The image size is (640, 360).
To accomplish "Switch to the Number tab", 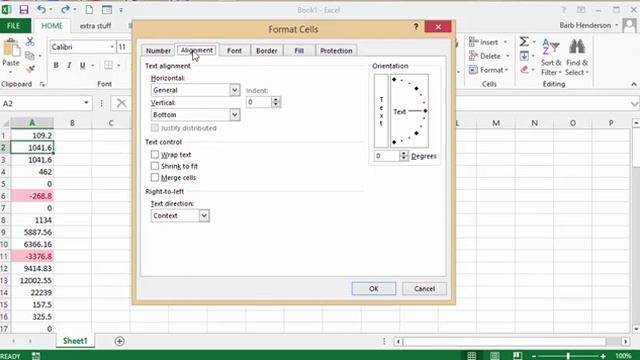I will click(158, 51).
